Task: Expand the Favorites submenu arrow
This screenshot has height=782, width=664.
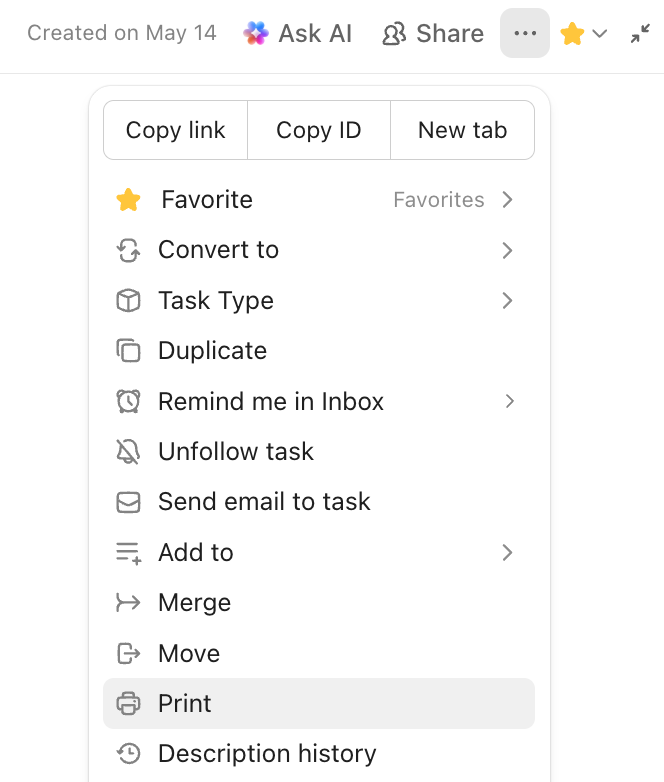Action: coord(507,200)
